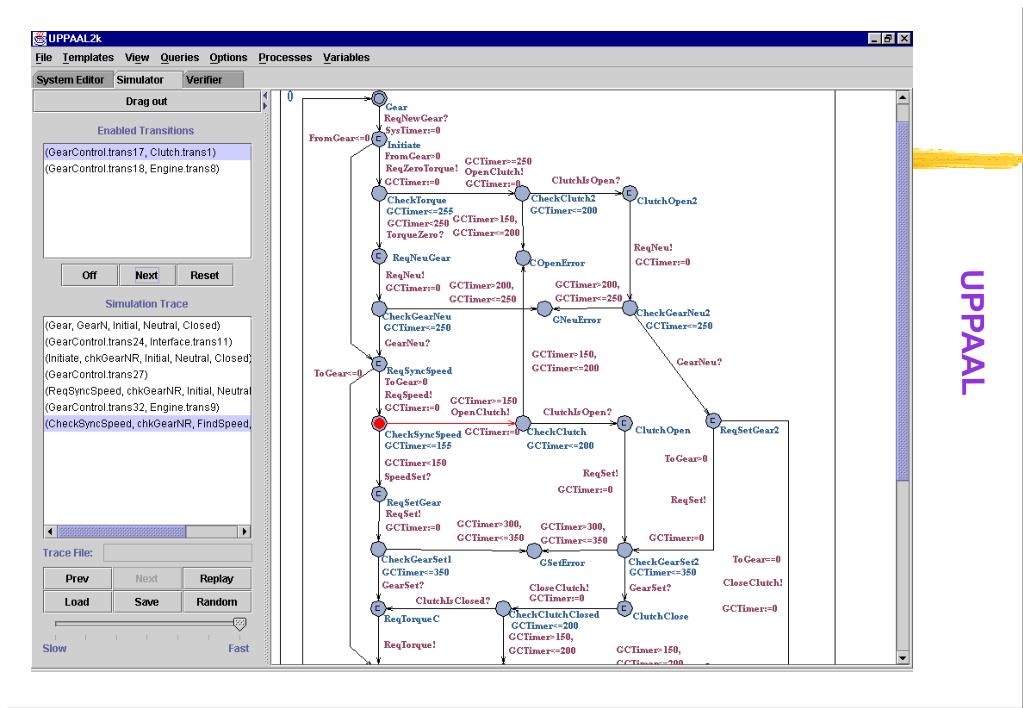Click the trace list left scroll arrow
The width and height of the screenshot is (1023, 708).
pos(50,531)
